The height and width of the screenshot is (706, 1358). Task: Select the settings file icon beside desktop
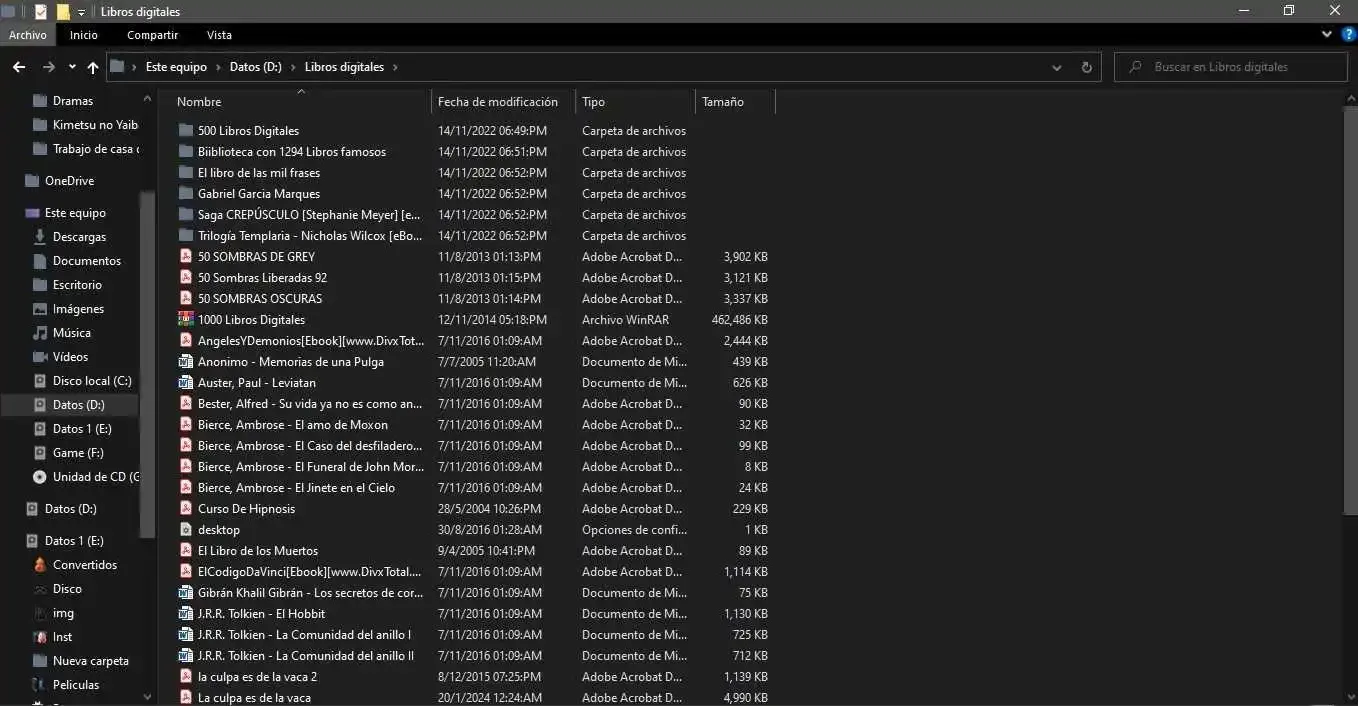click(185, 530)
